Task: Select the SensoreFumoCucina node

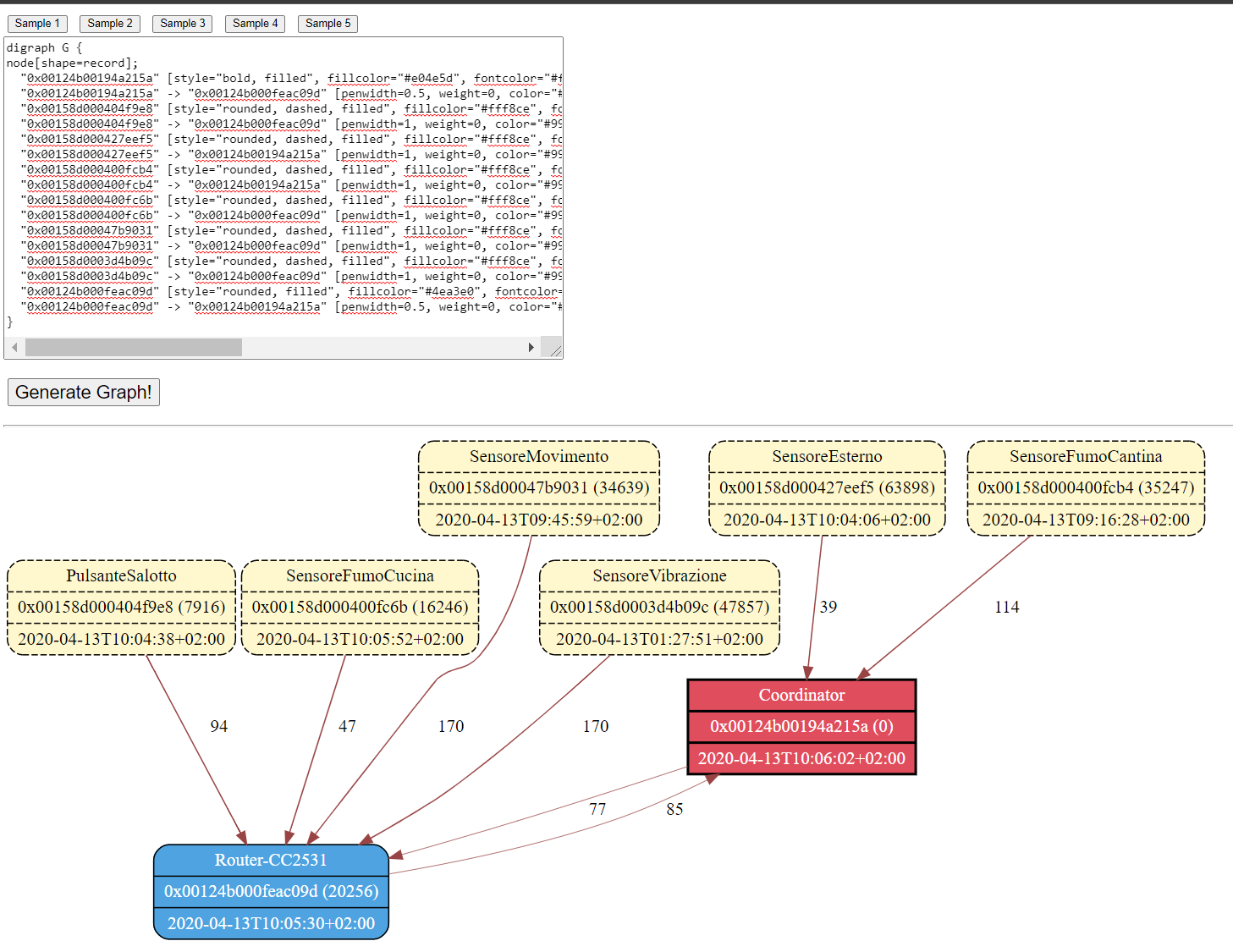Action: pos(360,607)
